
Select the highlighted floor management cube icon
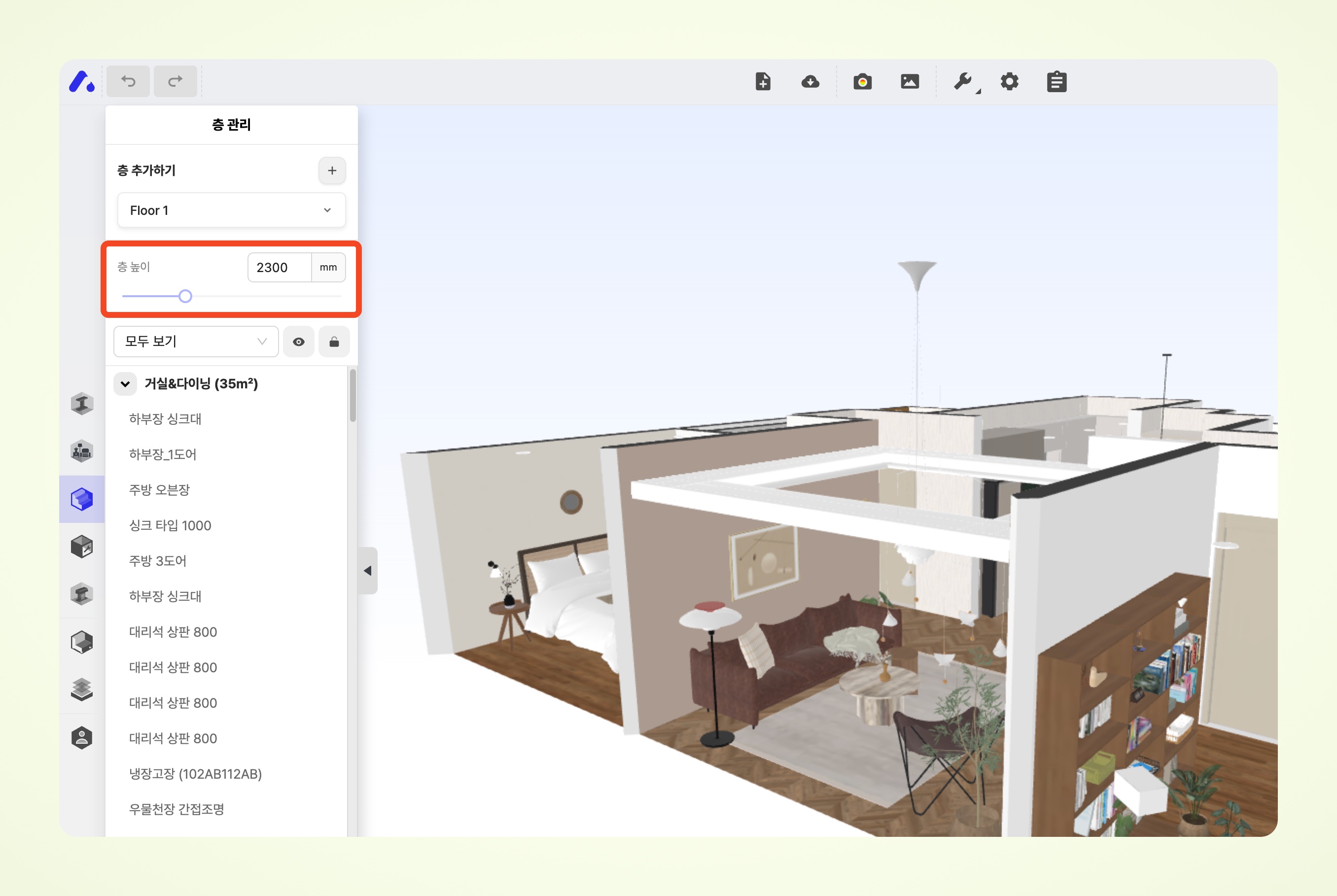point(82,499)
